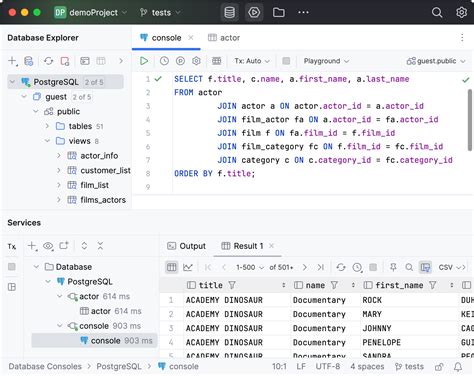The image size is (474, 376).
Task: Switch result to chart view
Action: [x=188, y=267]
